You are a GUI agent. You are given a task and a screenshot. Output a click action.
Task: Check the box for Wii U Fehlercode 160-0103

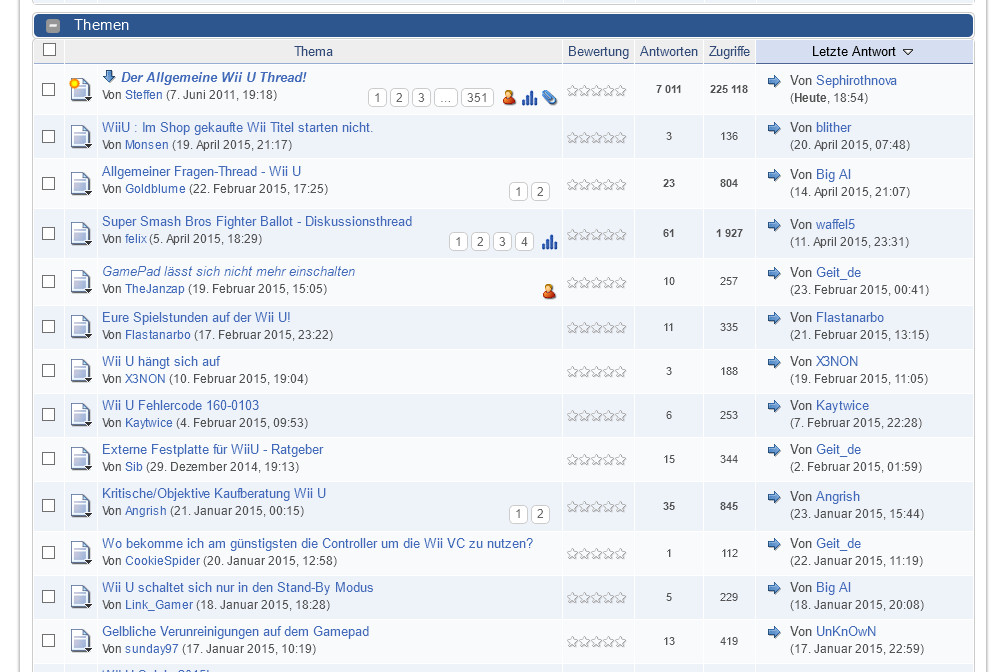coord(48,415)
